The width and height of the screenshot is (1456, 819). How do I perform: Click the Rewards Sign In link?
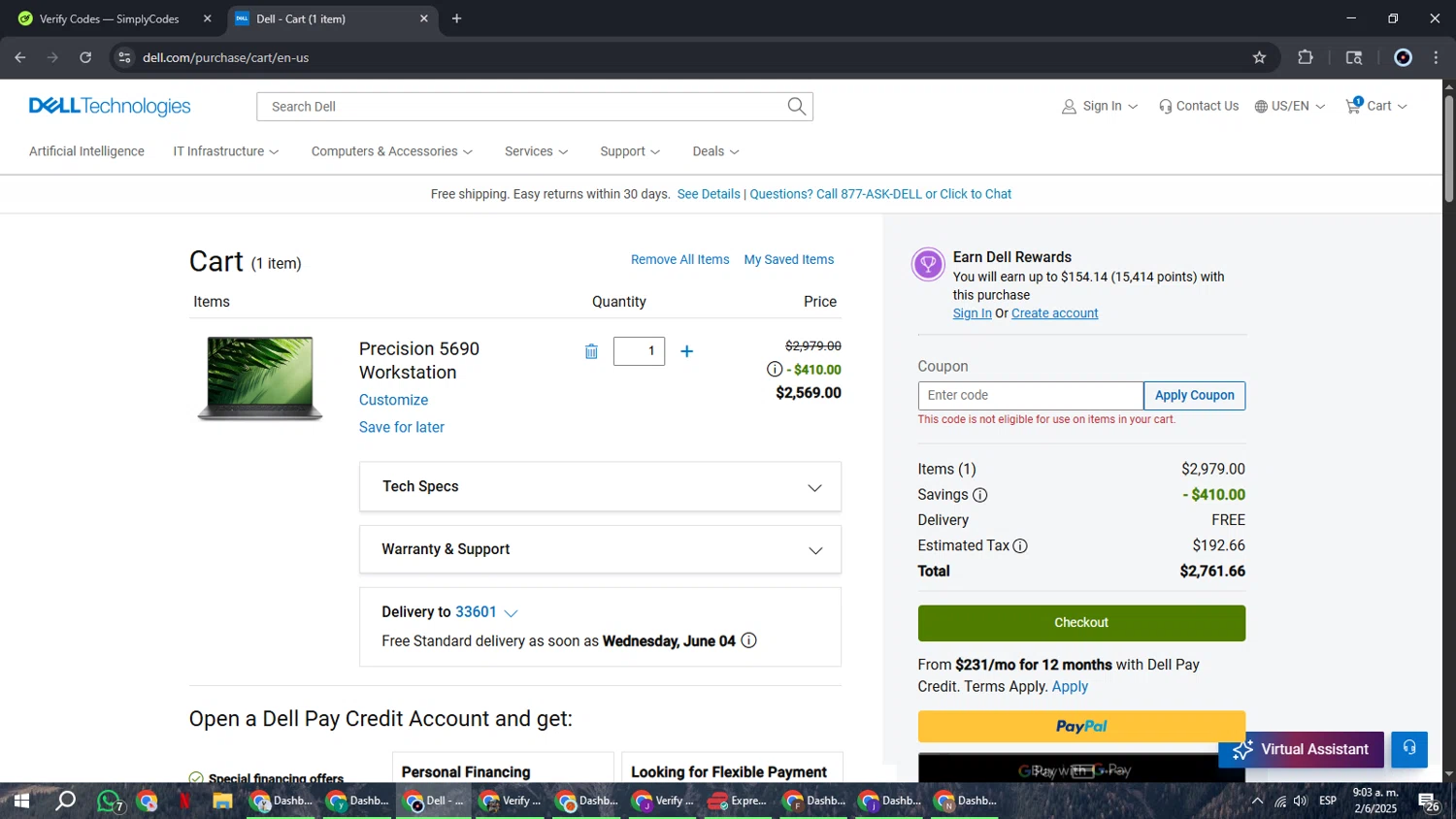click(972, 313)
